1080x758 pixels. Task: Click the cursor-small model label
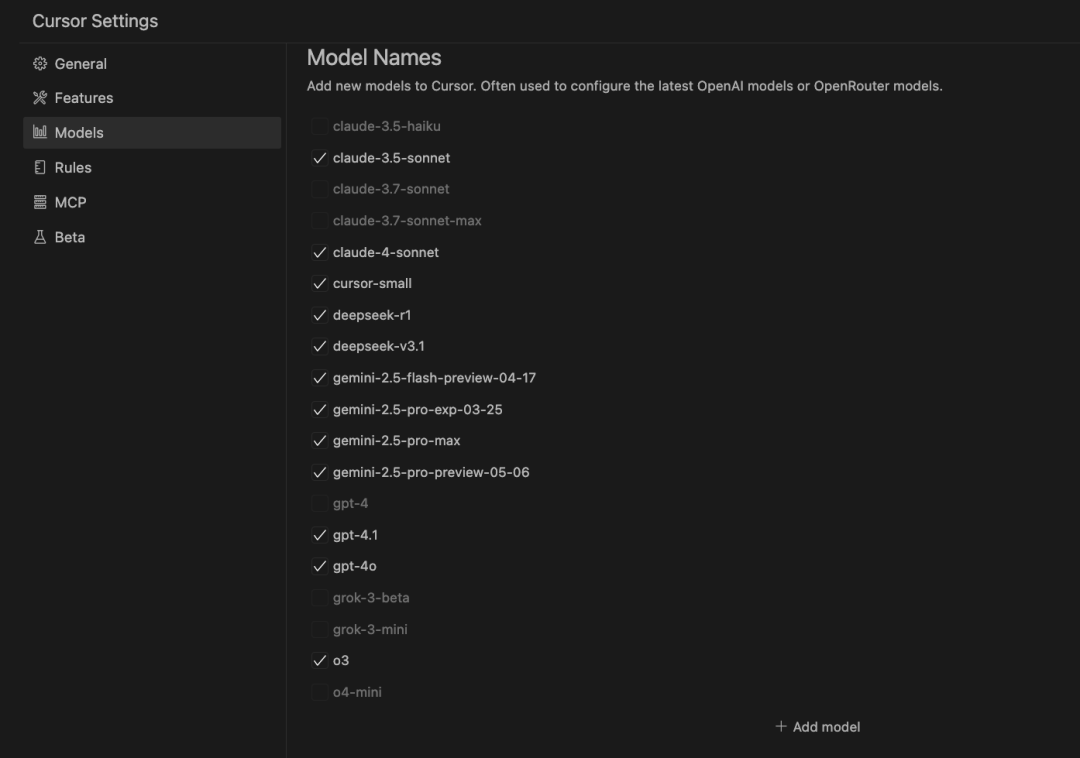(370, 283)
